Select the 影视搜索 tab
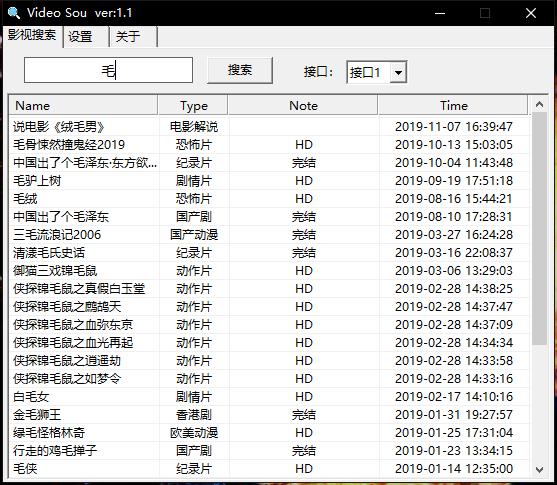The width and height of the screenshot is (557, 485). tap(33, 36)
